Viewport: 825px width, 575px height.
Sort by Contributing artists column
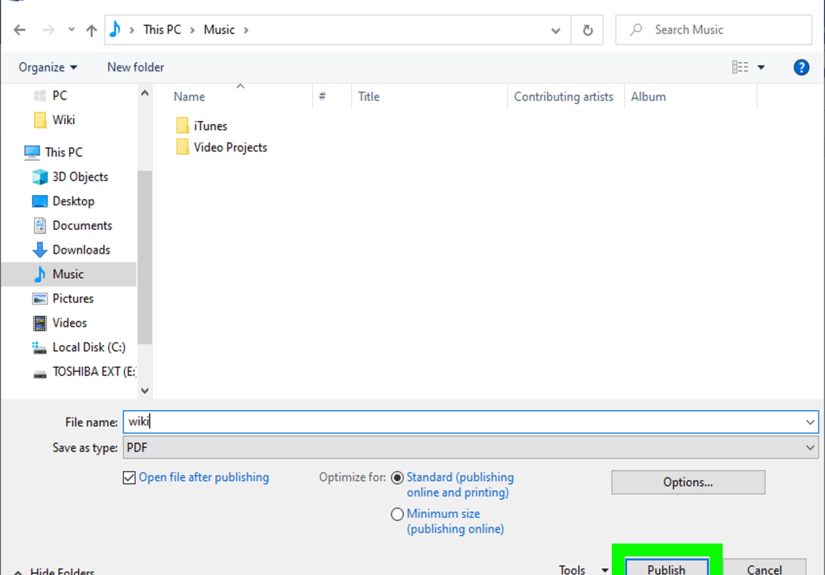(x=566, y=97)
